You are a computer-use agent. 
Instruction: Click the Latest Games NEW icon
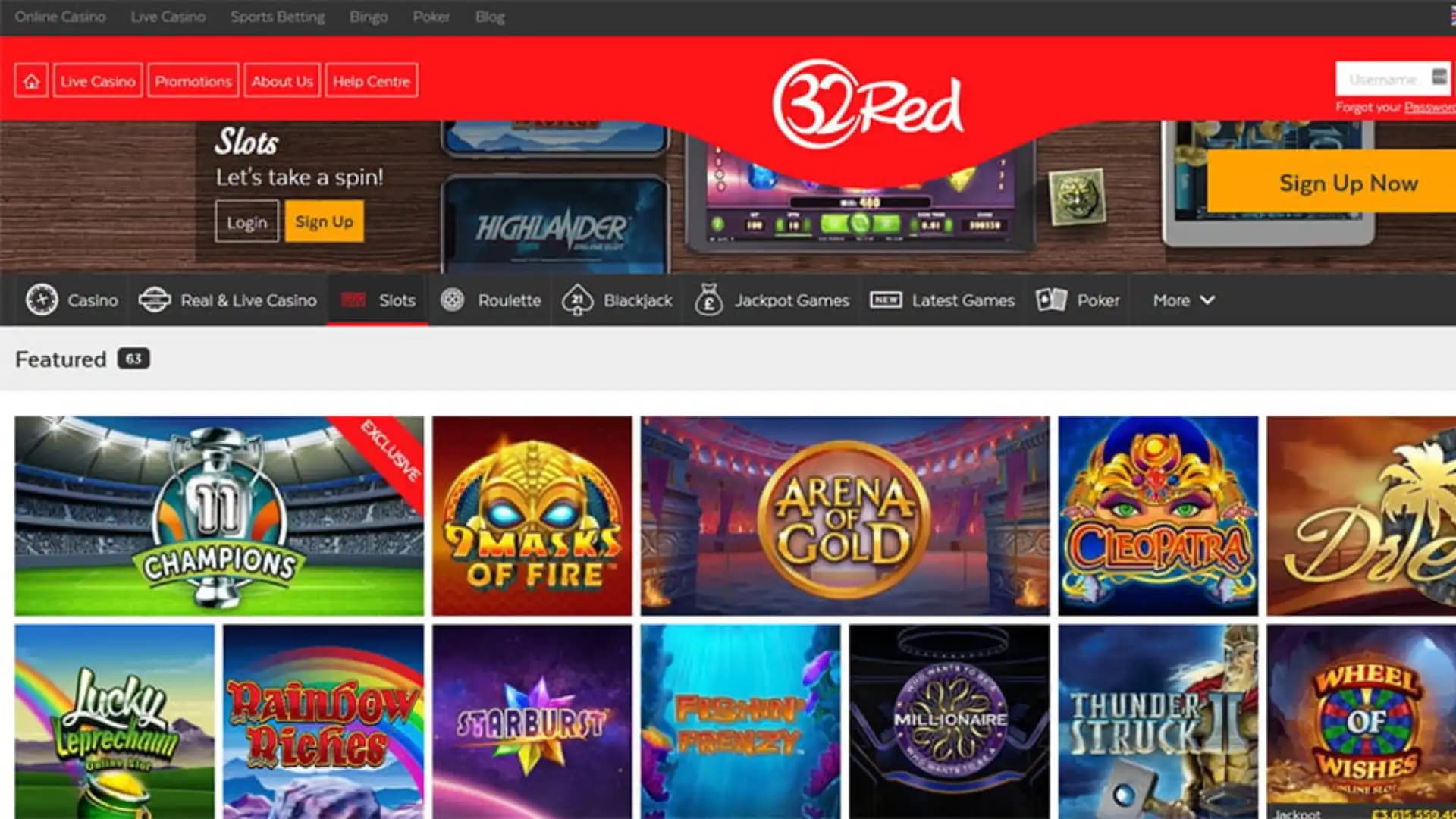pyautogui.click(x=885, y=300)
